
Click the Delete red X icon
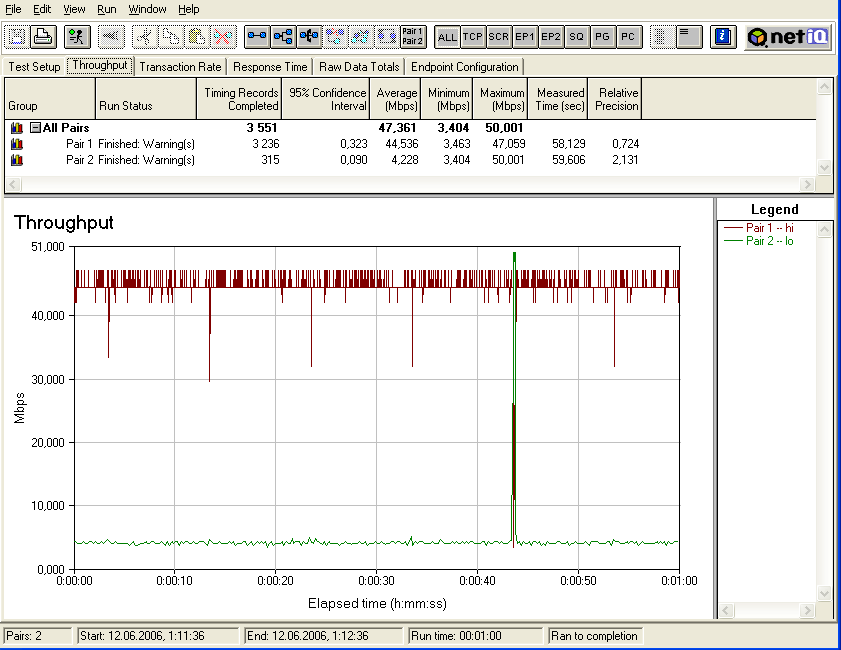(x=223, y=36)
